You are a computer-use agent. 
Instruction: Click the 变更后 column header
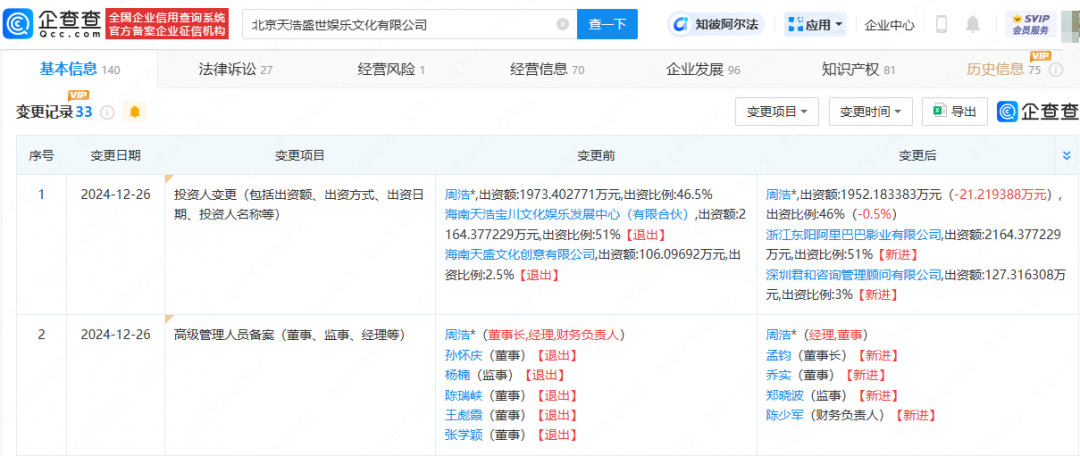(917, 156)
